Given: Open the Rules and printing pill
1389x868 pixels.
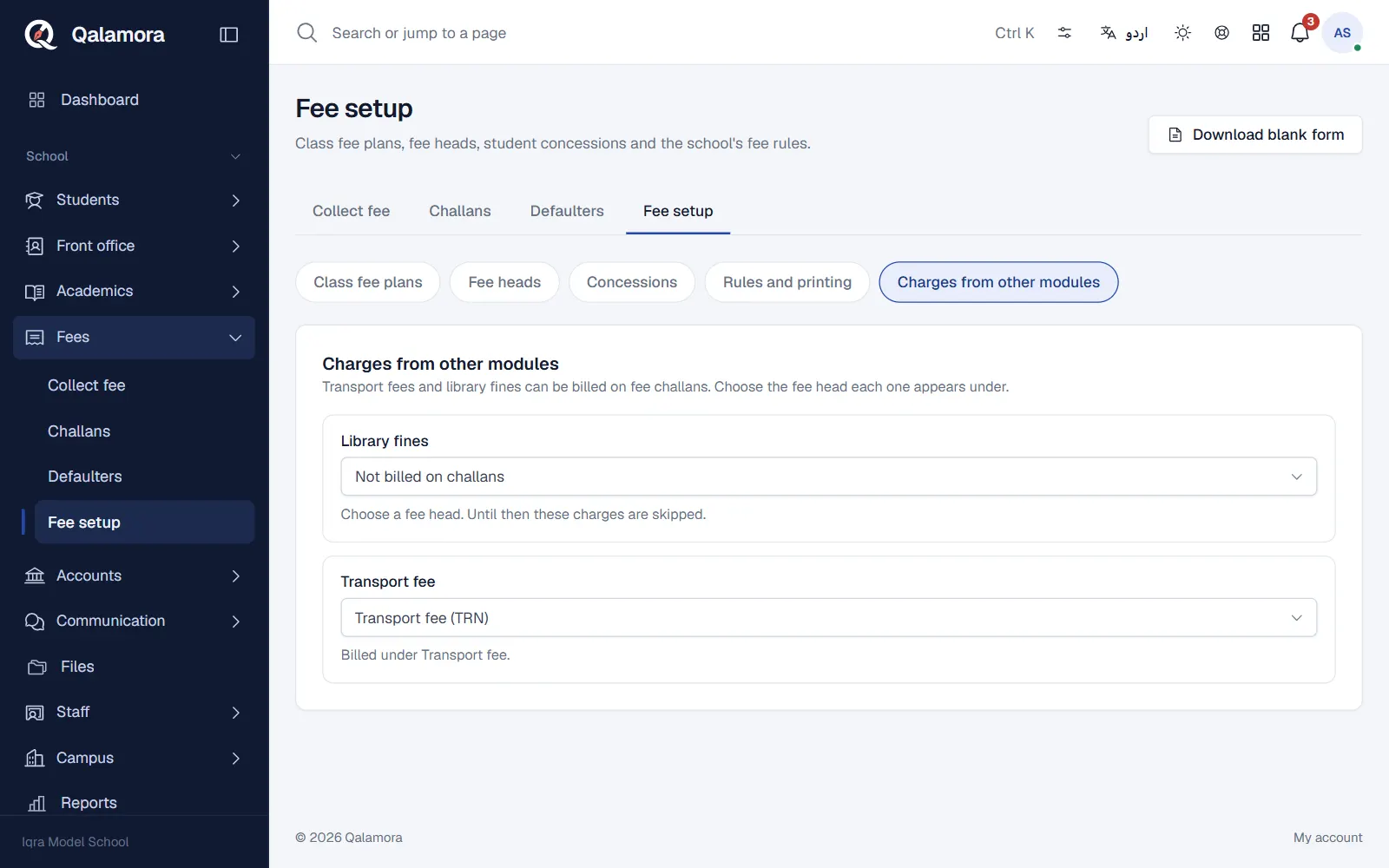Looking at the screenshot, I should pyautogui.click(x=787, y=282).
